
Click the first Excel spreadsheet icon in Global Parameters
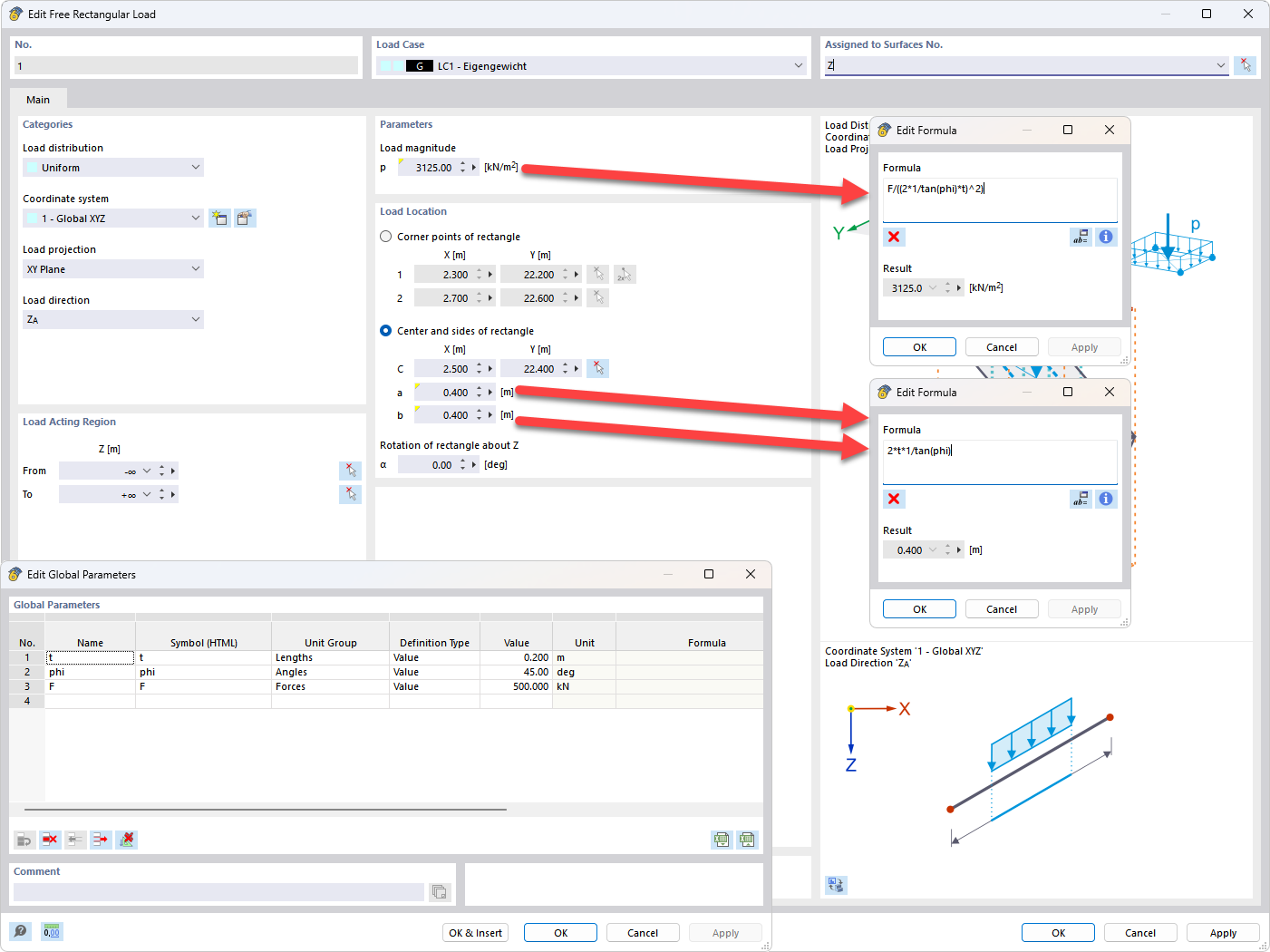722,840
